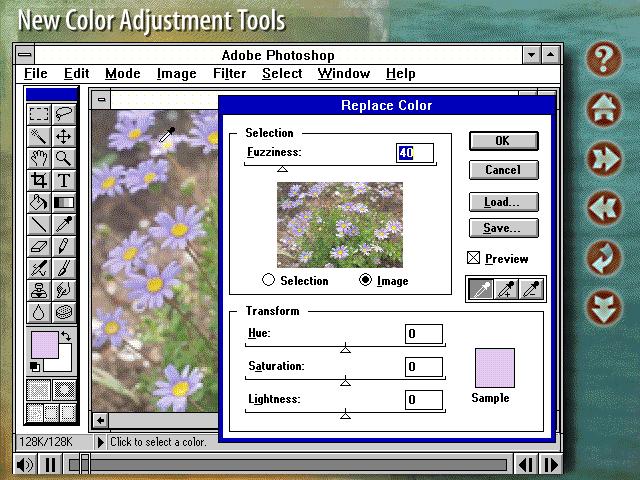Choose the minus eyedropper in Replace Color
The width and height of the screenshot is (640, 480).
pyautogui.click(x=531, y=289)
